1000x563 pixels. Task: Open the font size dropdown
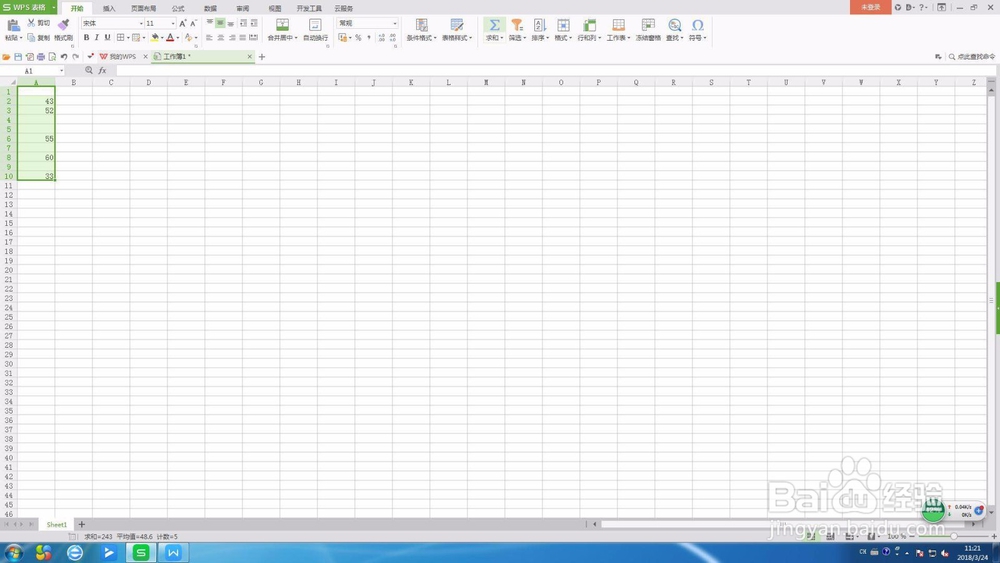[x=173, y=24]
